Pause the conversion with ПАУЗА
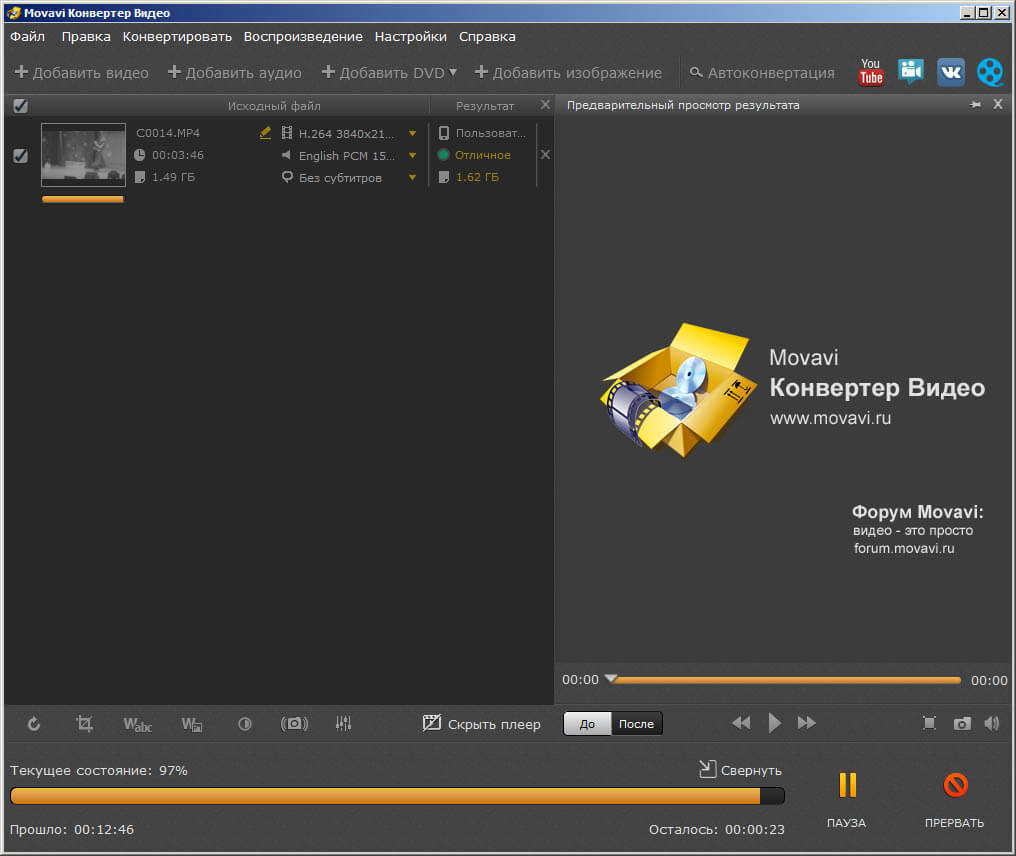Image resolution: width=1016 pixels, height=856 pixels. click(x=847, y=800)
